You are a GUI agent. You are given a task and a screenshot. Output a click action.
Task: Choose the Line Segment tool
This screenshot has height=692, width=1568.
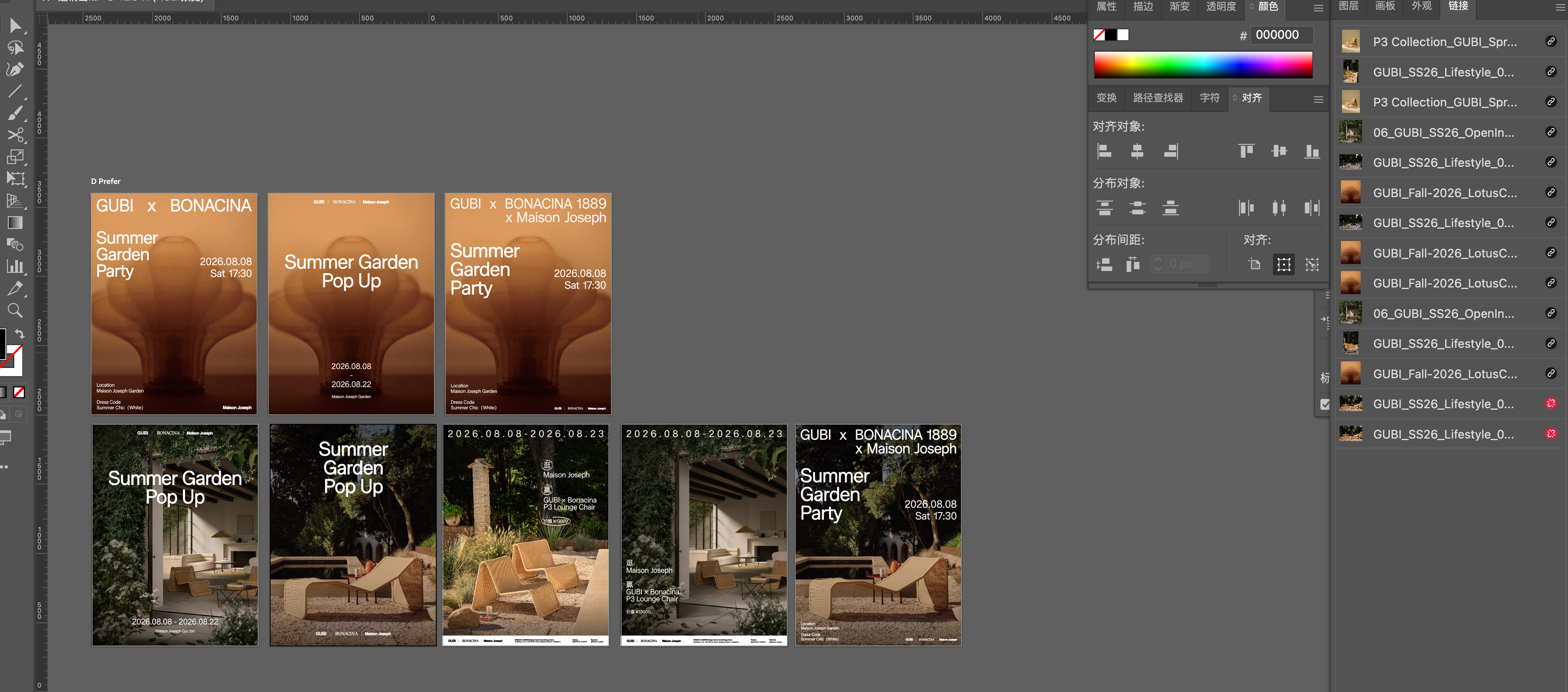point(15,91)
